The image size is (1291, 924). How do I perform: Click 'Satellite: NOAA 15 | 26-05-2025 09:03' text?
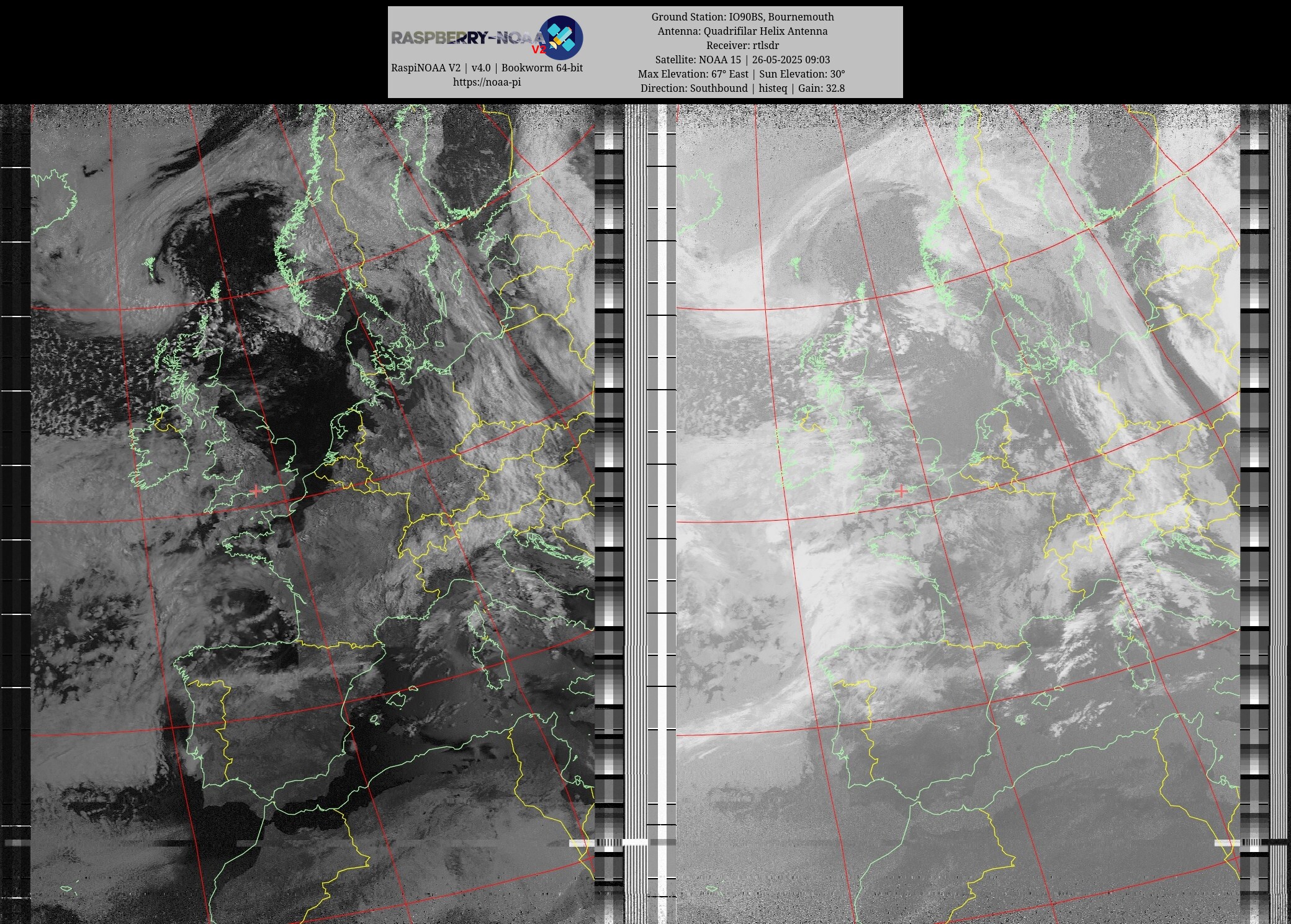click(742, 60)
